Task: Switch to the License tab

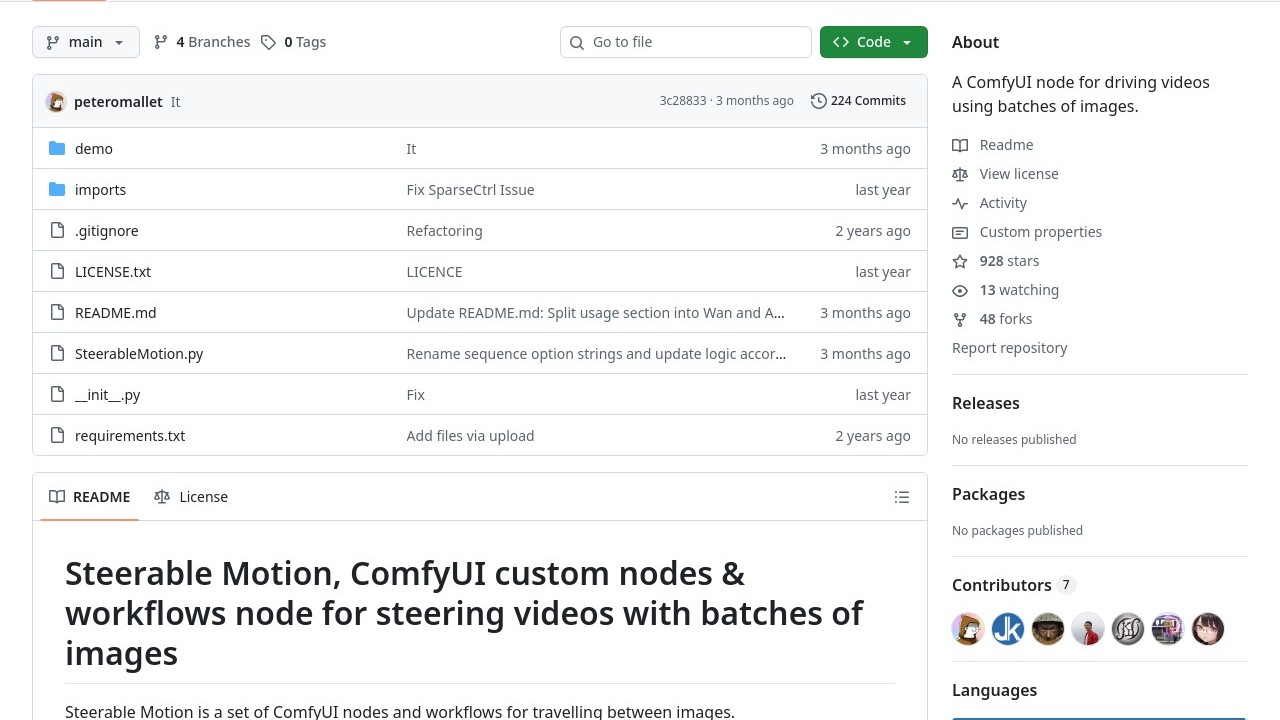Action: tap(191, 497)
